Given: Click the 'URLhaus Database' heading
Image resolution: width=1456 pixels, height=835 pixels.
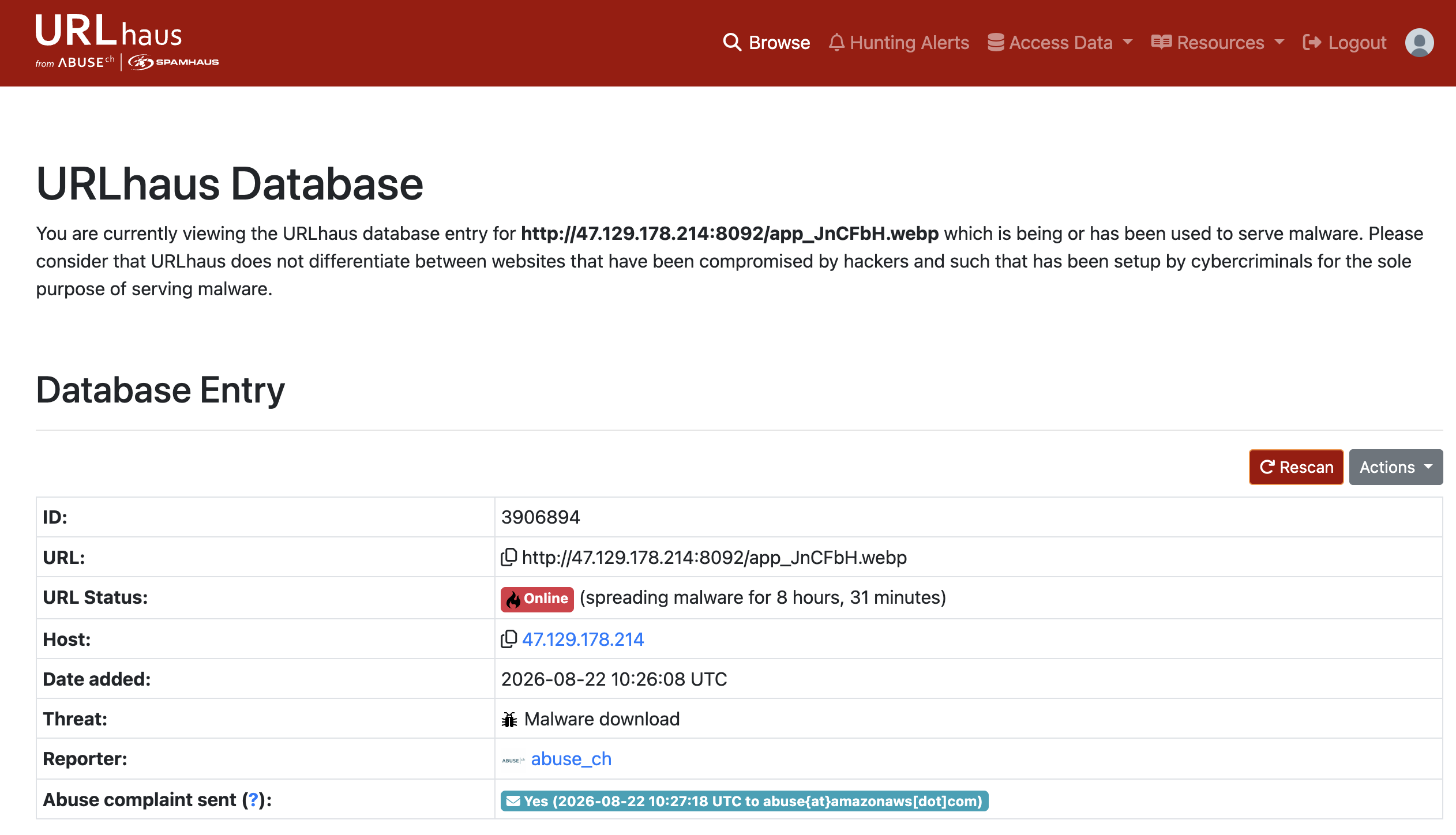Looking at the screenshot, I should (x=230, y=184).
